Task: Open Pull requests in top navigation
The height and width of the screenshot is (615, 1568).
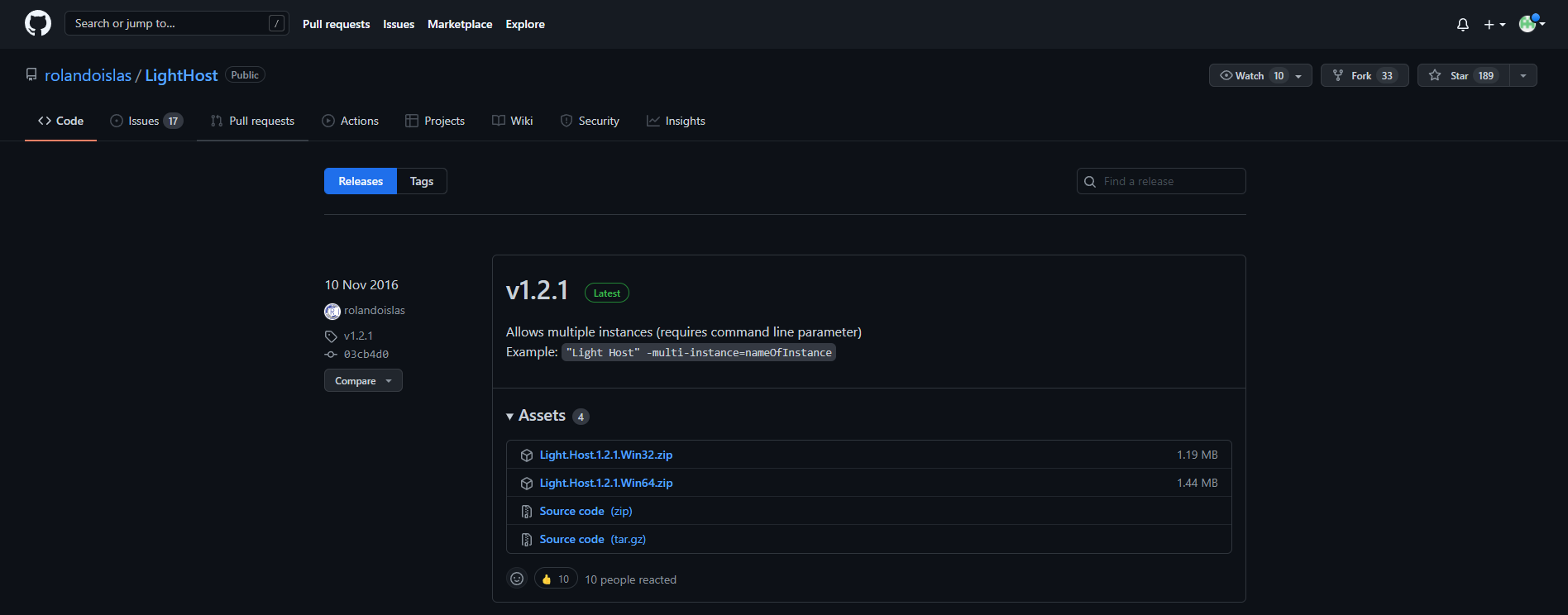Action: click(x=336, y=24)
